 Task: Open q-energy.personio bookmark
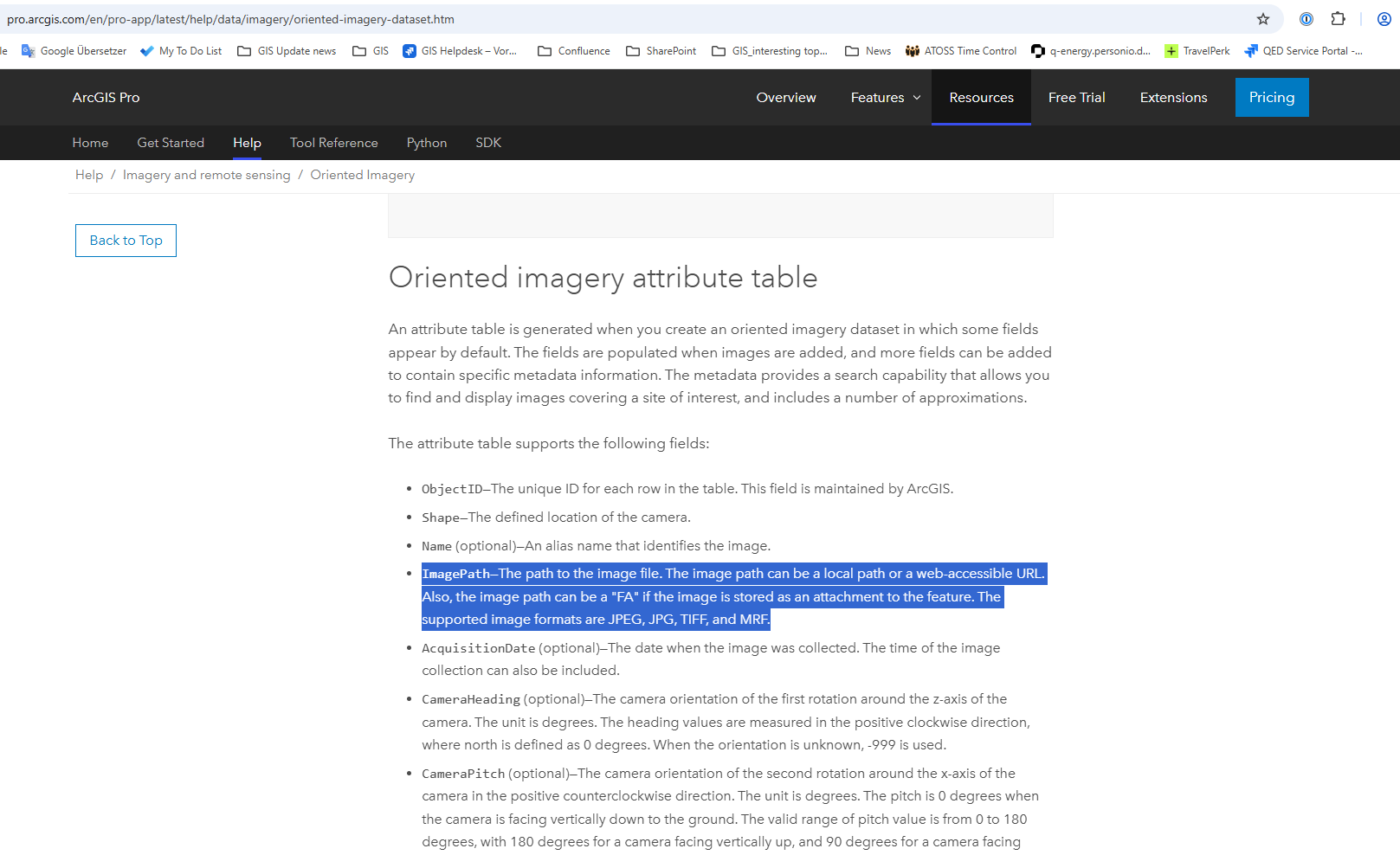tap(1091, 51)
